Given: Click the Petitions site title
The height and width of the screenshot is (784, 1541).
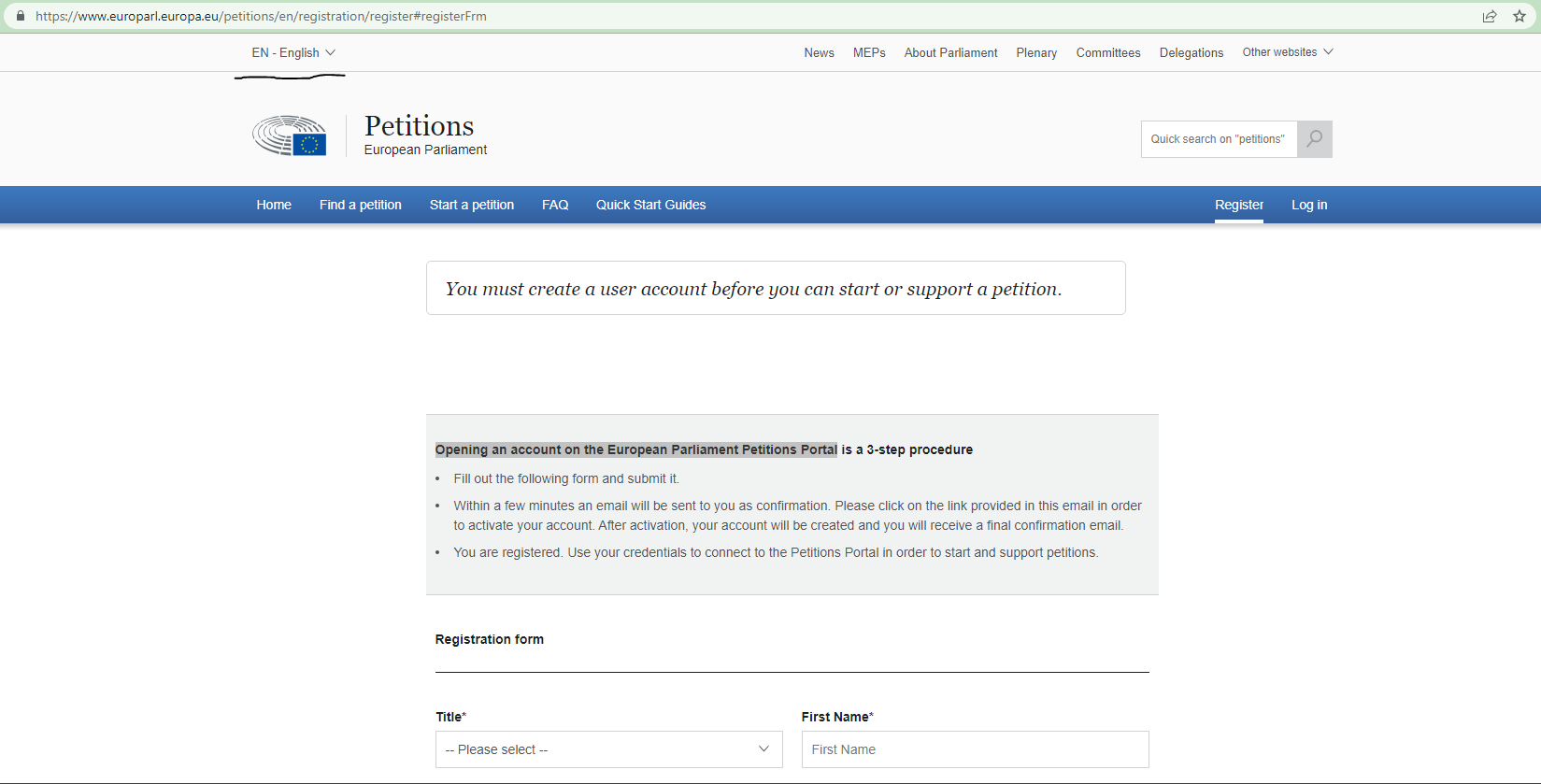Looking at the screenshot, I should (419, 126).
